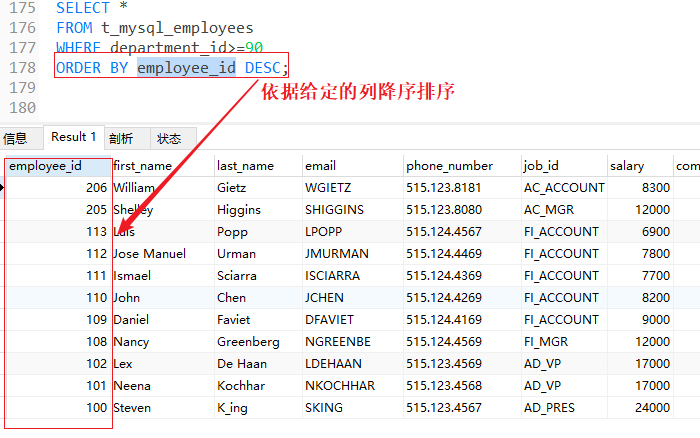700x438 pixels.
Task: Click the first_name column header
Action: pos(162,166)
